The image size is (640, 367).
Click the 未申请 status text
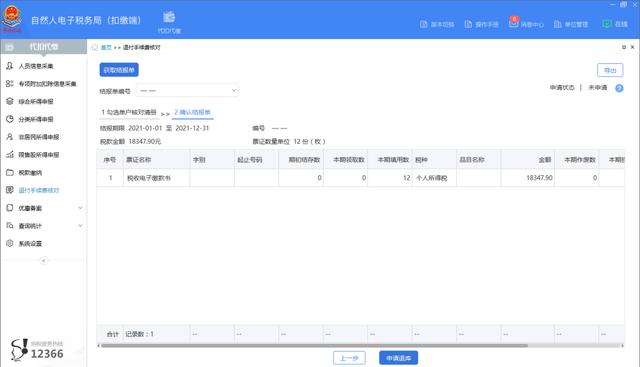pyautogui.click(x=598, y=87)
